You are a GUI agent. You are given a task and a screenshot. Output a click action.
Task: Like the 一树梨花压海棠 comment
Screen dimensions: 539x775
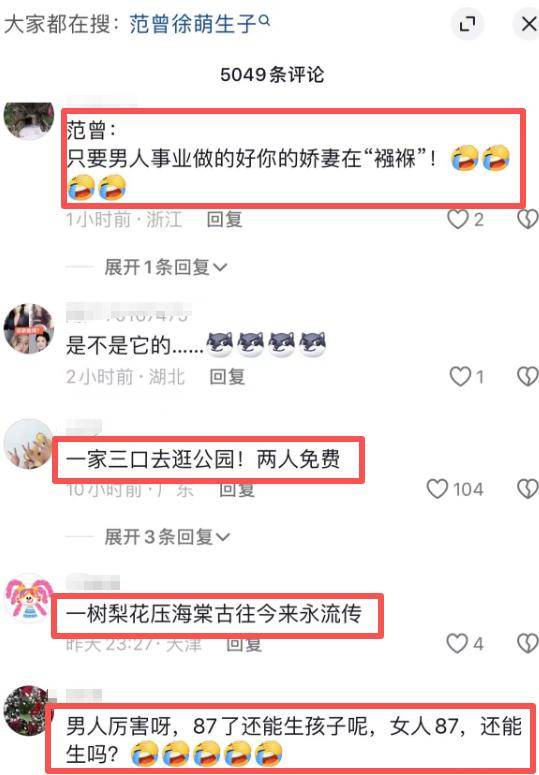tap(464, 643)
